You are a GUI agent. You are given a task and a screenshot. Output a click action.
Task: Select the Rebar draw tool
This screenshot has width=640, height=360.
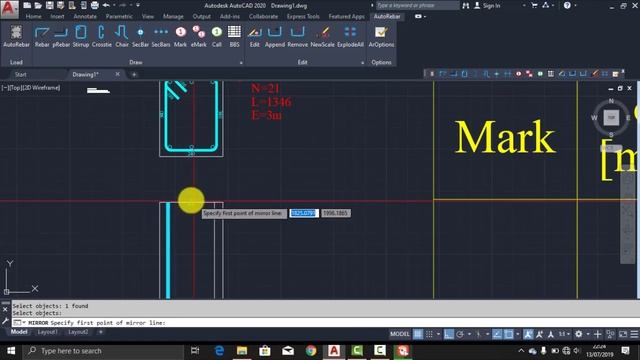coord(42,37)
